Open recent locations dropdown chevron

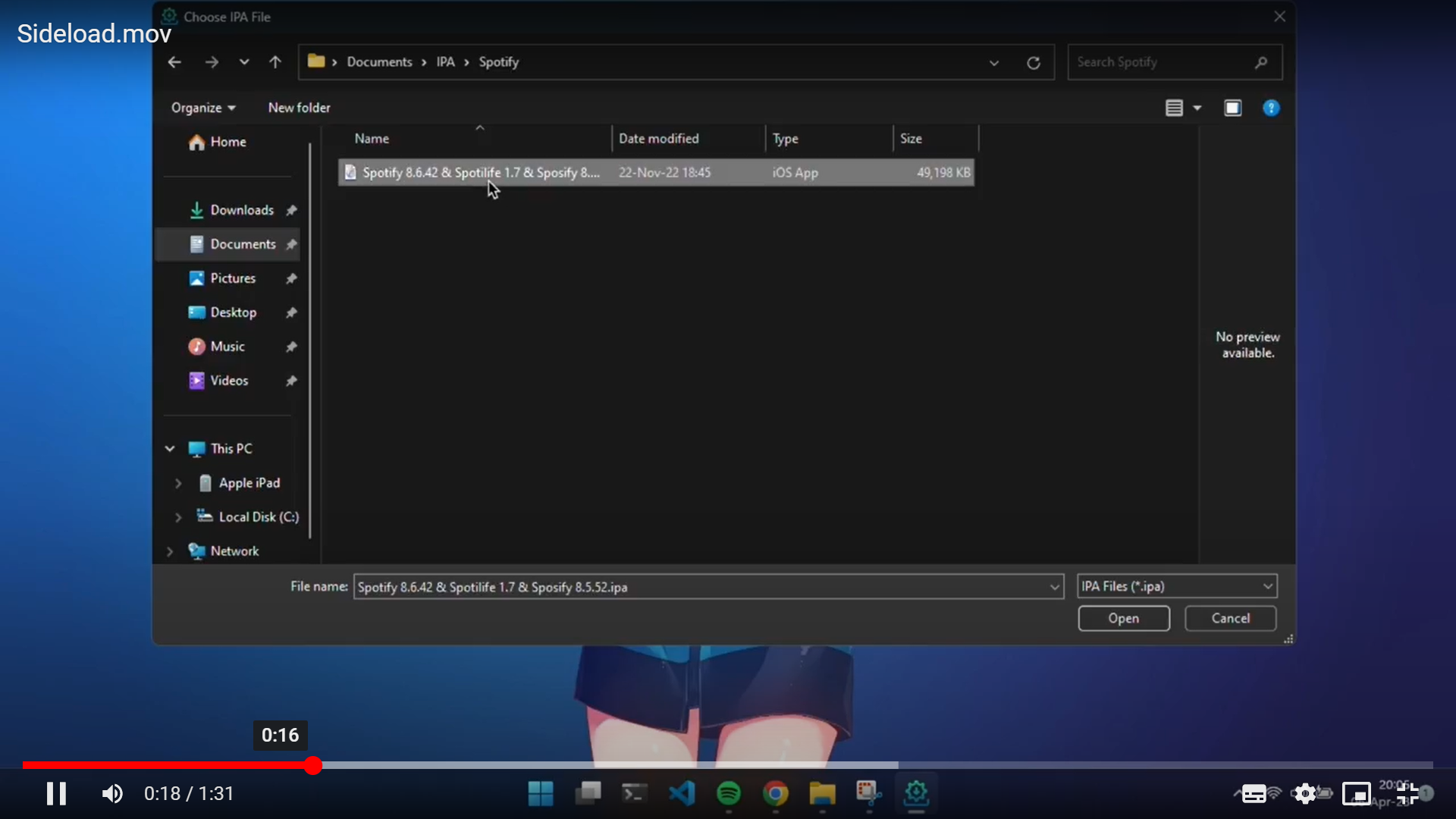(x=244, y=62)
